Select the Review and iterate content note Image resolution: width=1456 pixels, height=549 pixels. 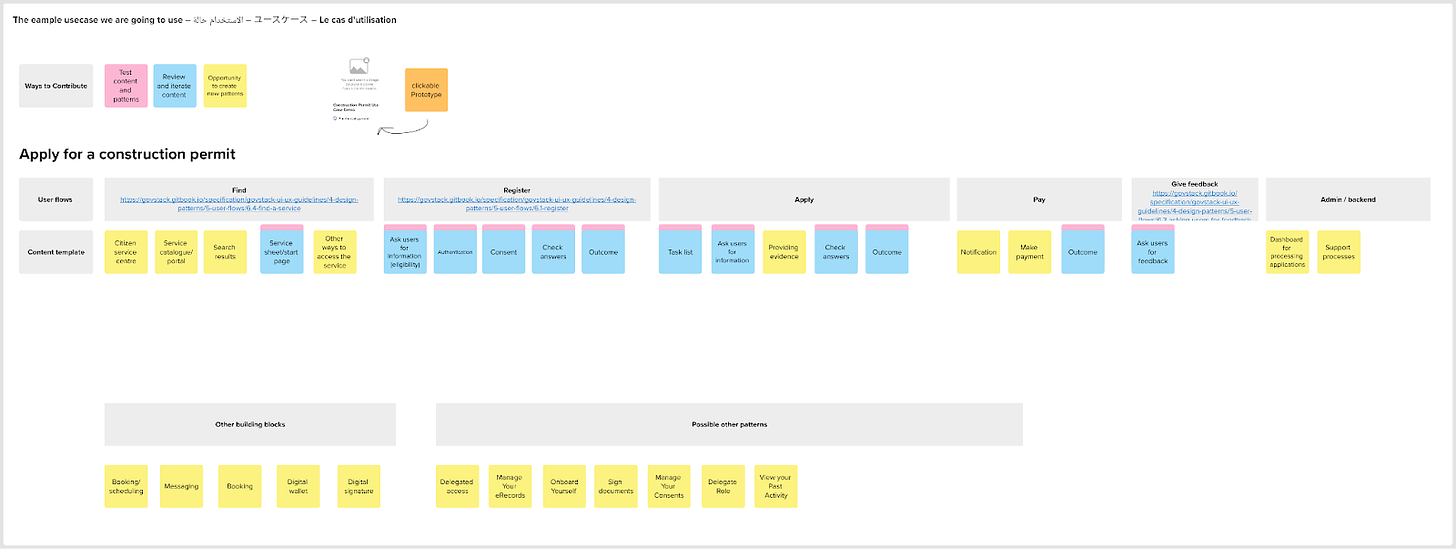[x=175, y=86]
